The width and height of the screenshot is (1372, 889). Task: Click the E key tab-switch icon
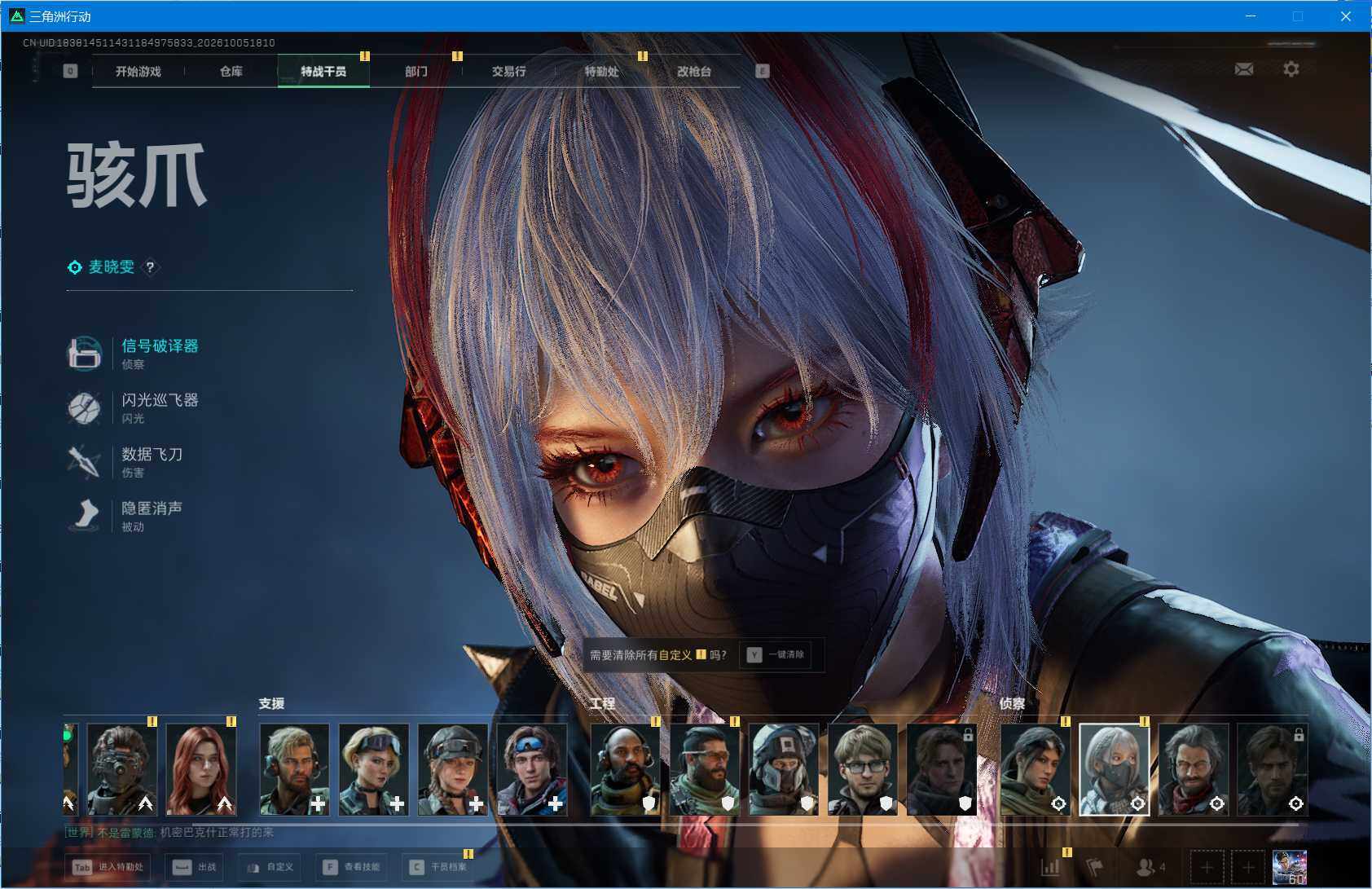coord(763,71)
